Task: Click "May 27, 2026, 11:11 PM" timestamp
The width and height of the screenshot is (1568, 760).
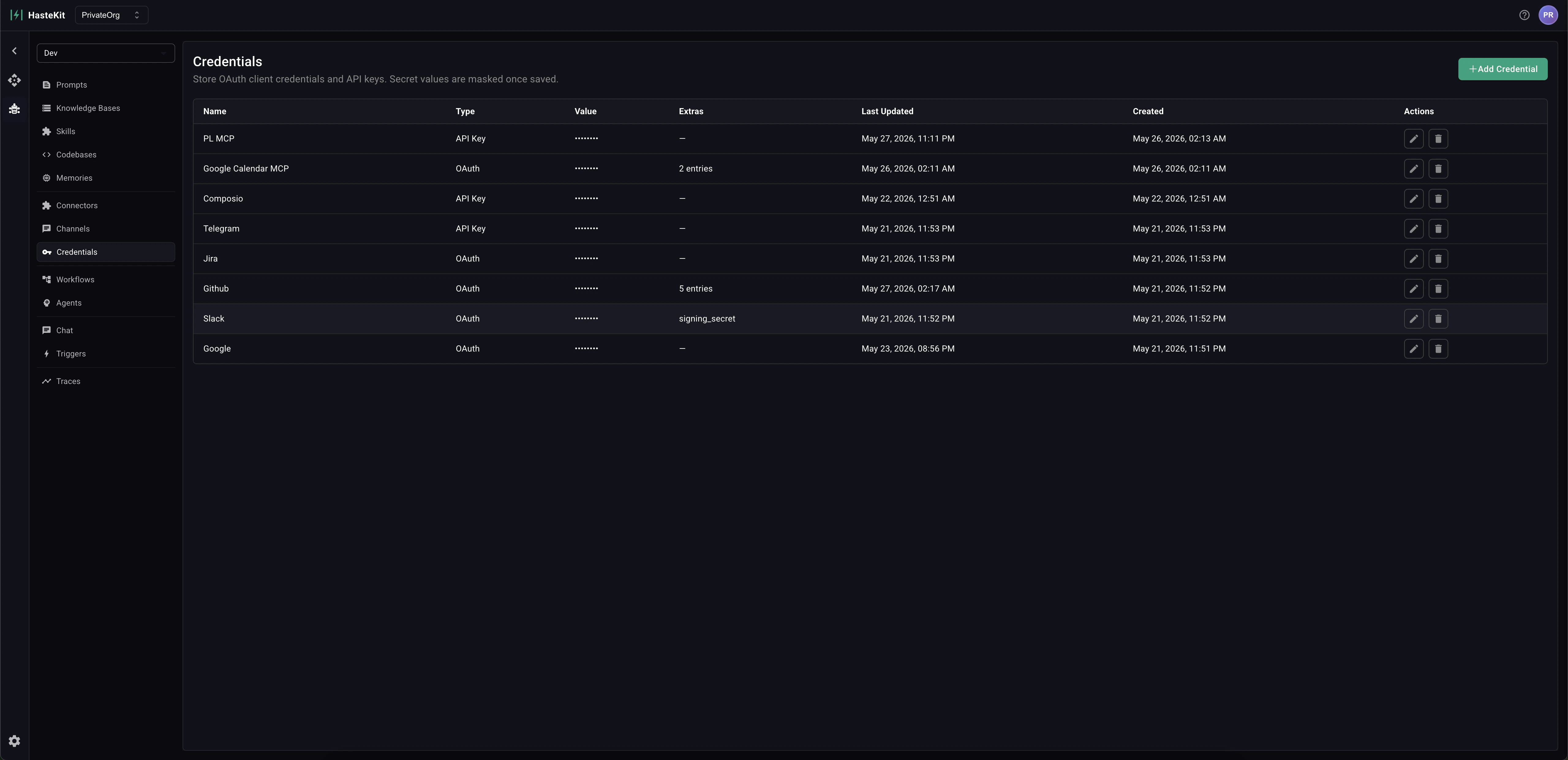Action: pos(908,139)
